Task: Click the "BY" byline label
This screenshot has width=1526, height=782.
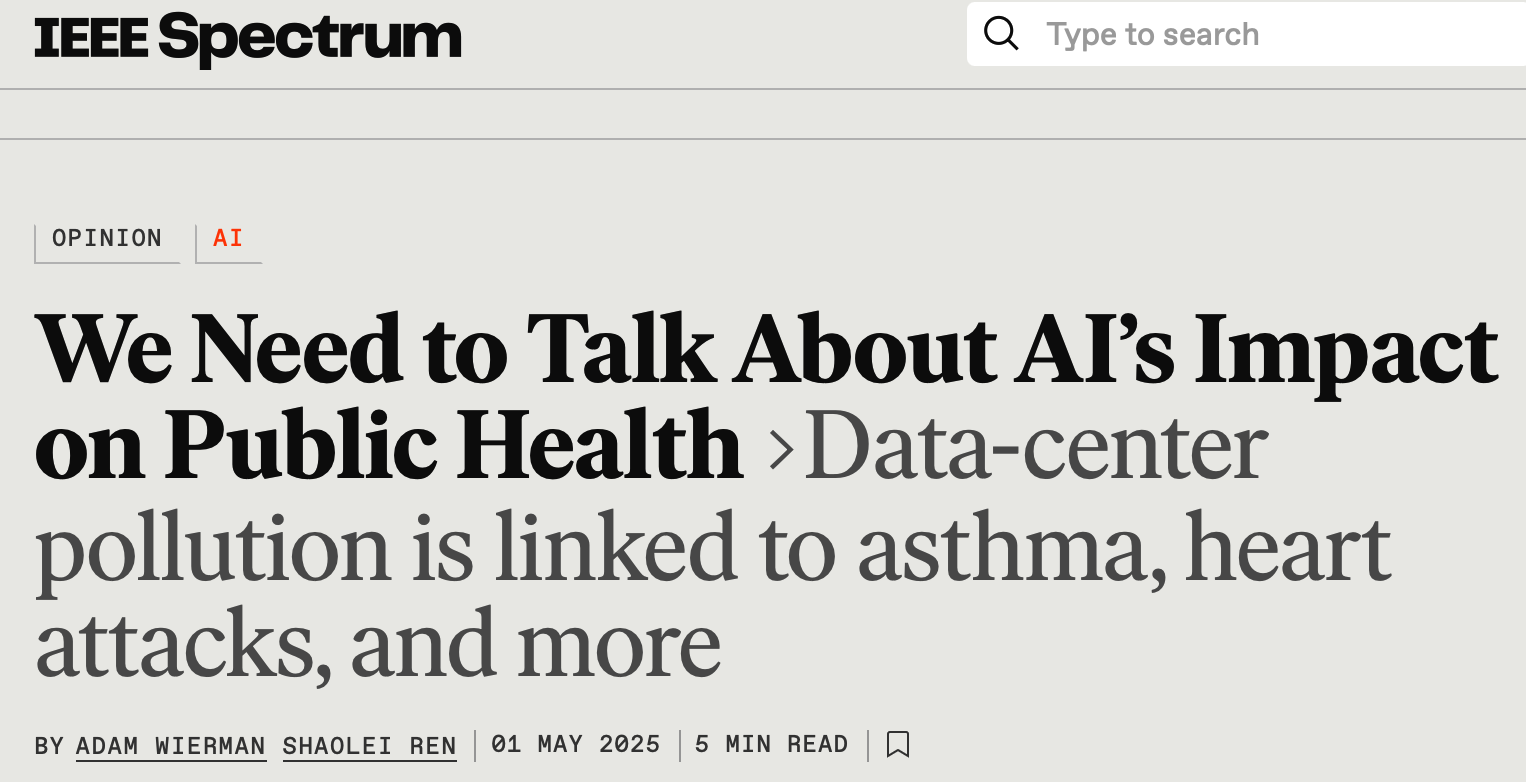Action: click(x=49, y=746)
